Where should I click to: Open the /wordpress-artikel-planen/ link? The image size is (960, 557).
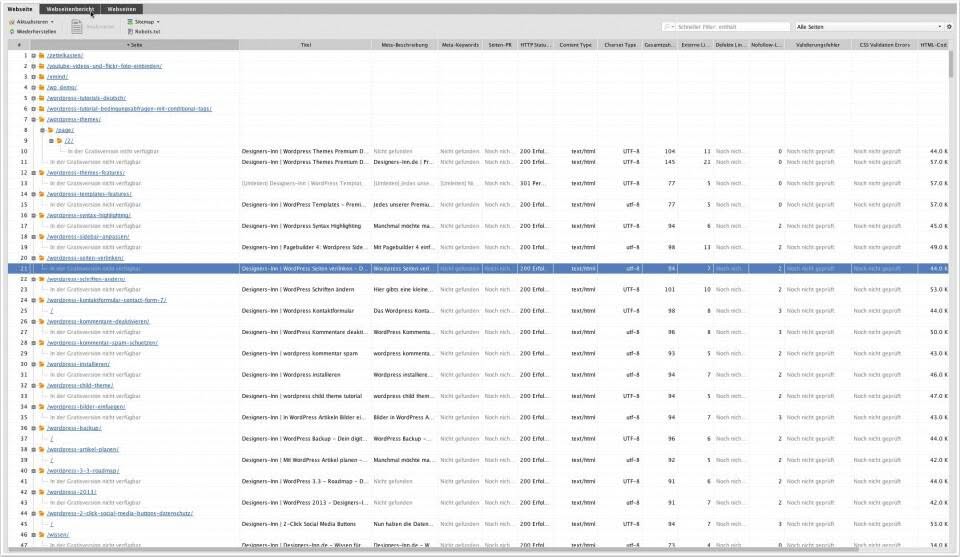point(83,449)
